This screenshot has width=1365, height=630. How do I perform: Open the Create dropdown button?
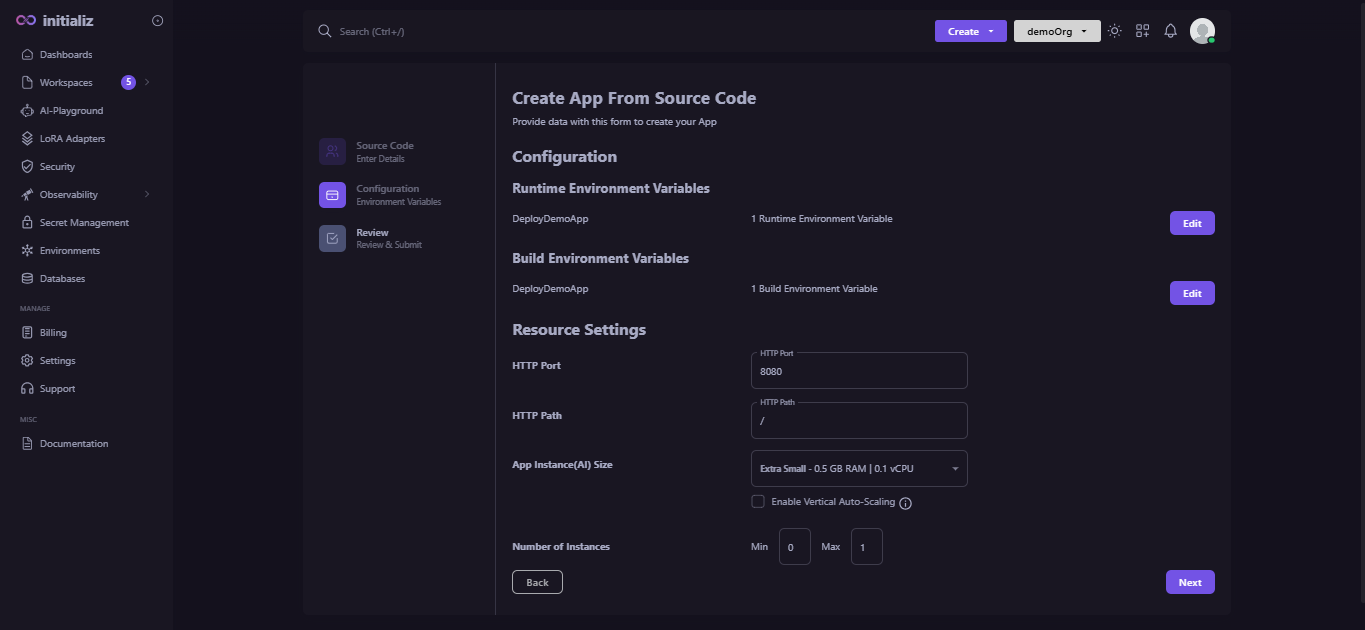coord(970,31)
